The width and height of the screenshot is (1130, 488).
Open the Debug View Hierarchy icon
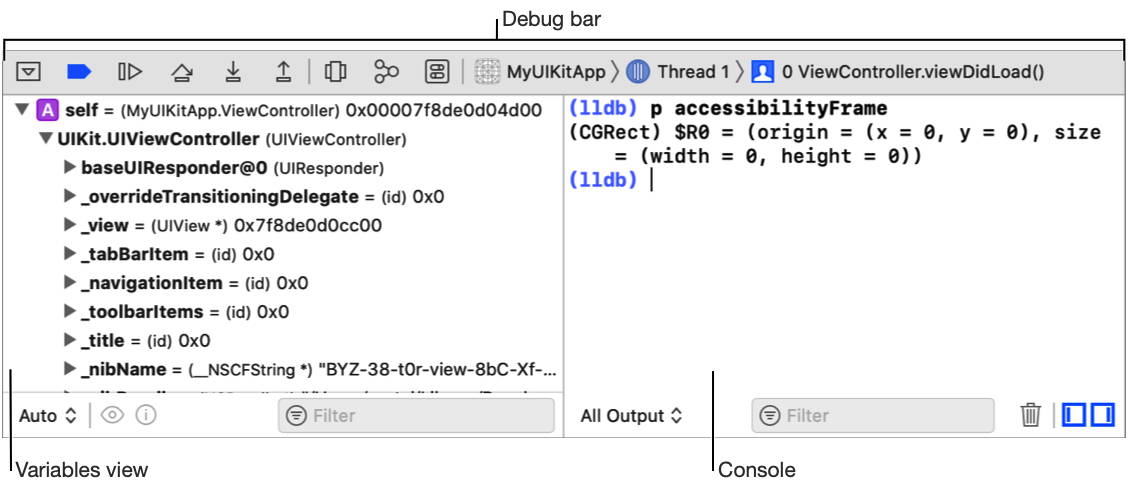[x=335, y=71]
